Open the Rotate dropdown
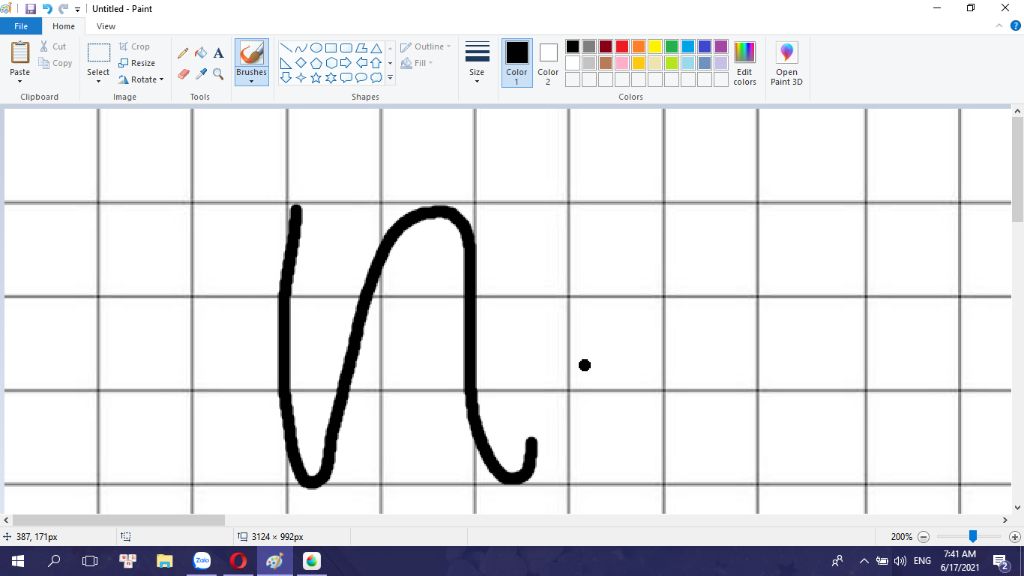 [x=141, y=80]
